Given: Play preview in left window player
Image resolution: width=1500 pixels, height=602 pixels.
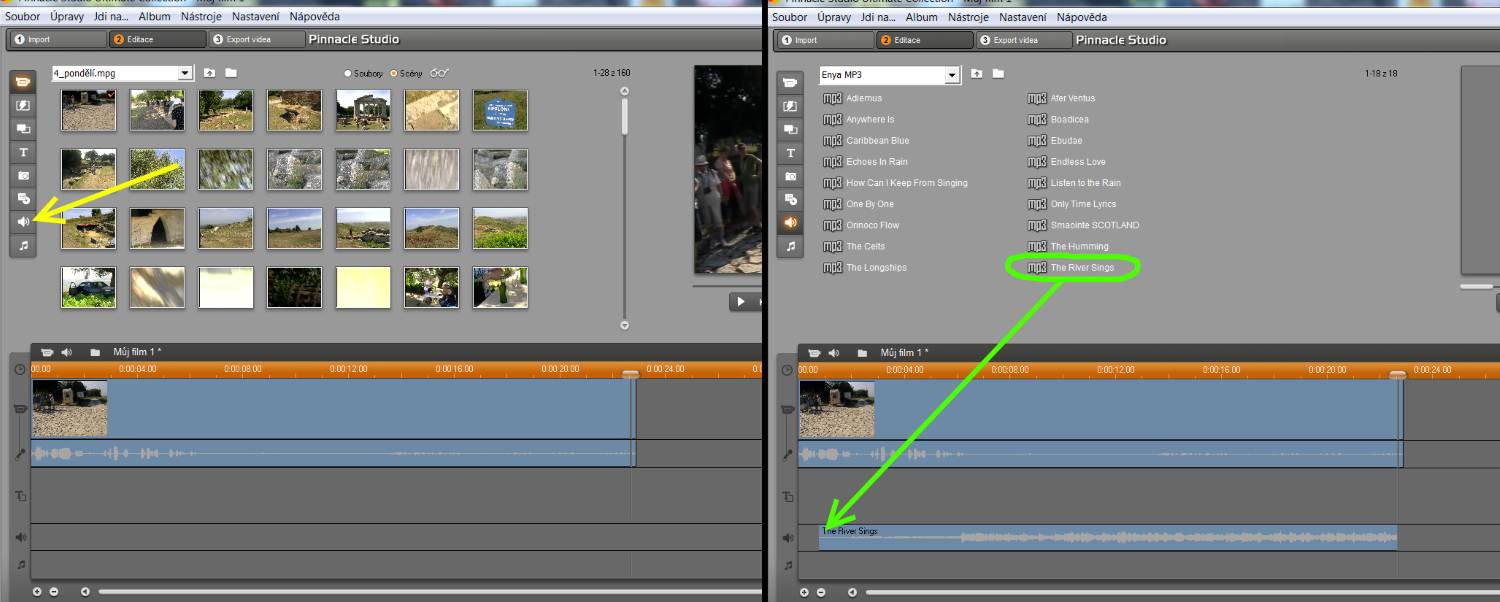Looking at the screenshot, I should [x=741, y=301].
